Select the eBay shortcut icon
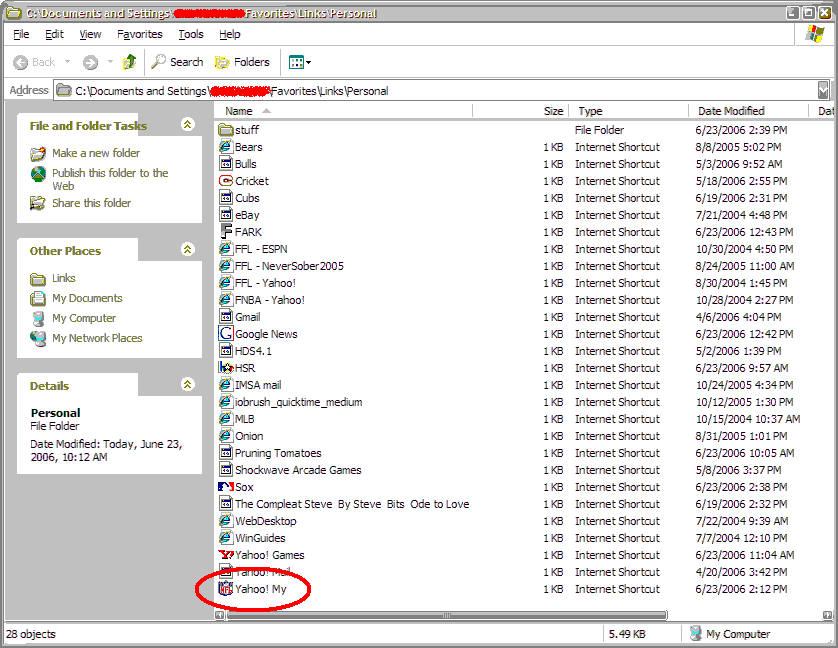This screenshot has width=838, height=648. 226,215
